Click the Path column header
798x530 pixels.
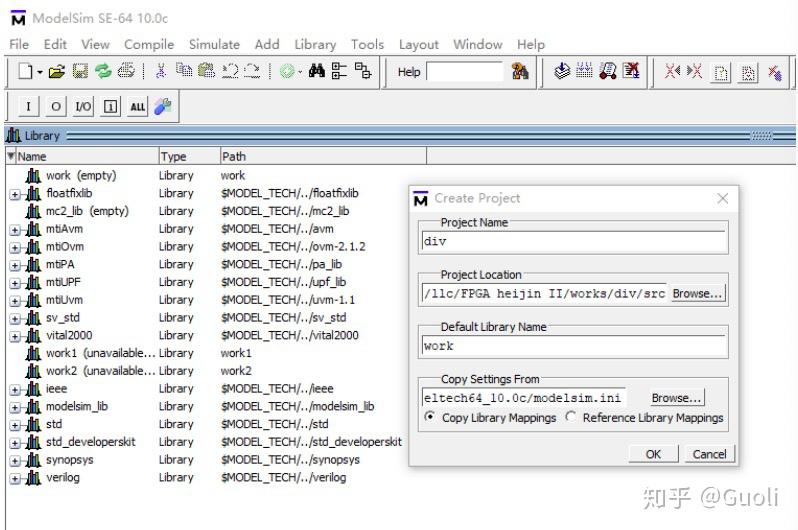pyautogui.click(x=323, y=156)
